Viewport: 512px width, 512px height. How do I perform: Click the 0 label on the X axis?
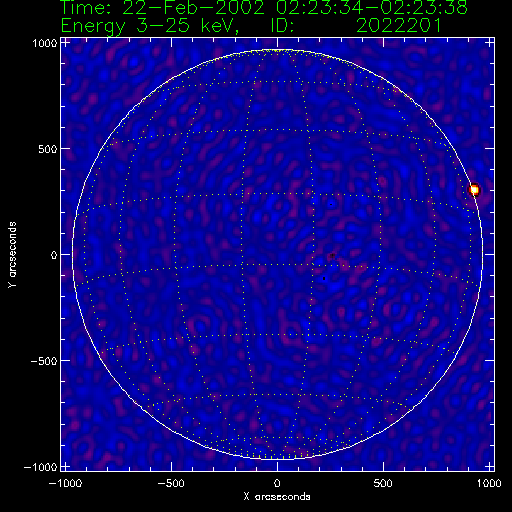pyautogui.click(x=277, y=483)
